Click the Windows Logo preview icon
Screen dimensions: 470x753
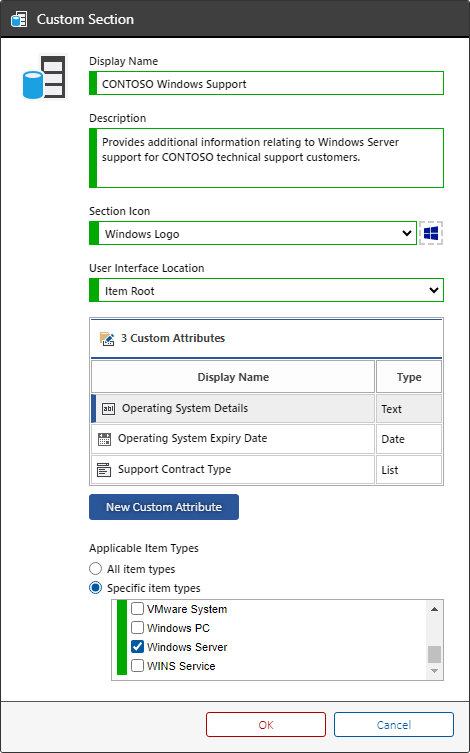click(x=431, y=233)
